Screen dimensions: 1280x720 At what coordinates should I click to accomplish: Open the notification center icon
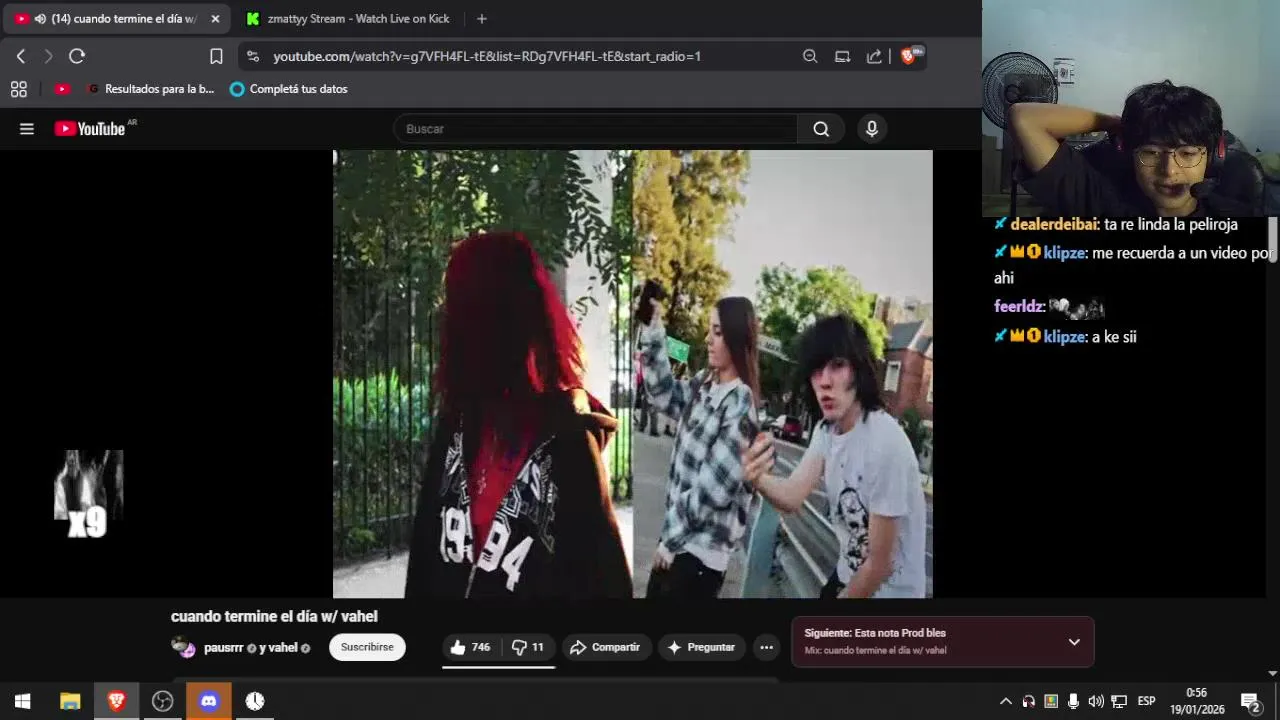coord(1250,701)
